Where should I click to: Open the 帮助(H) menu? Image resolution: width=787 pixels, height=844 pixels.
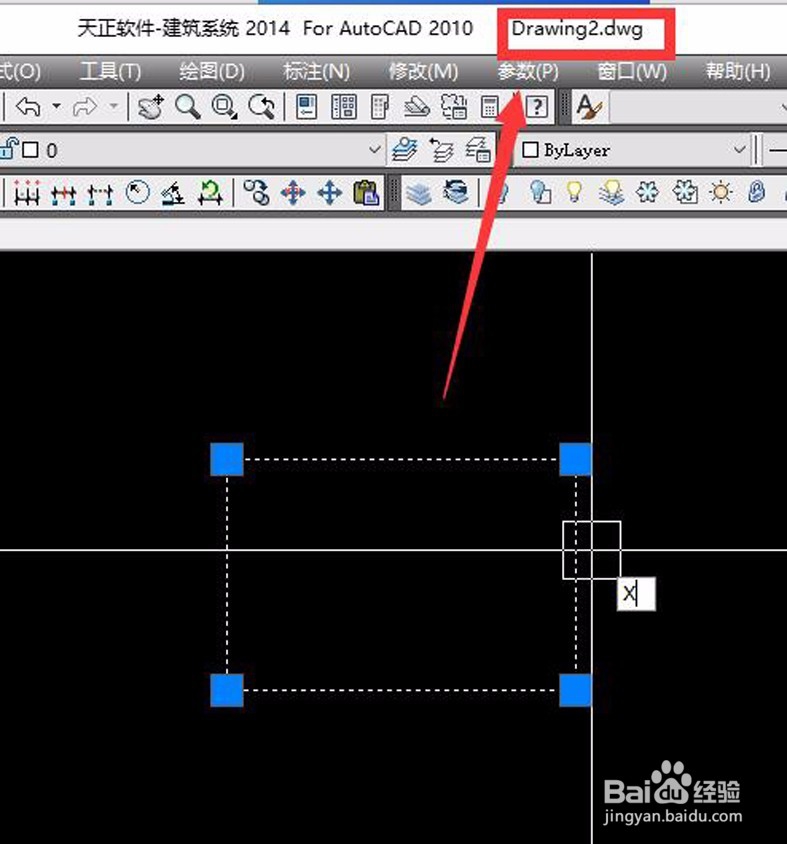738,71
